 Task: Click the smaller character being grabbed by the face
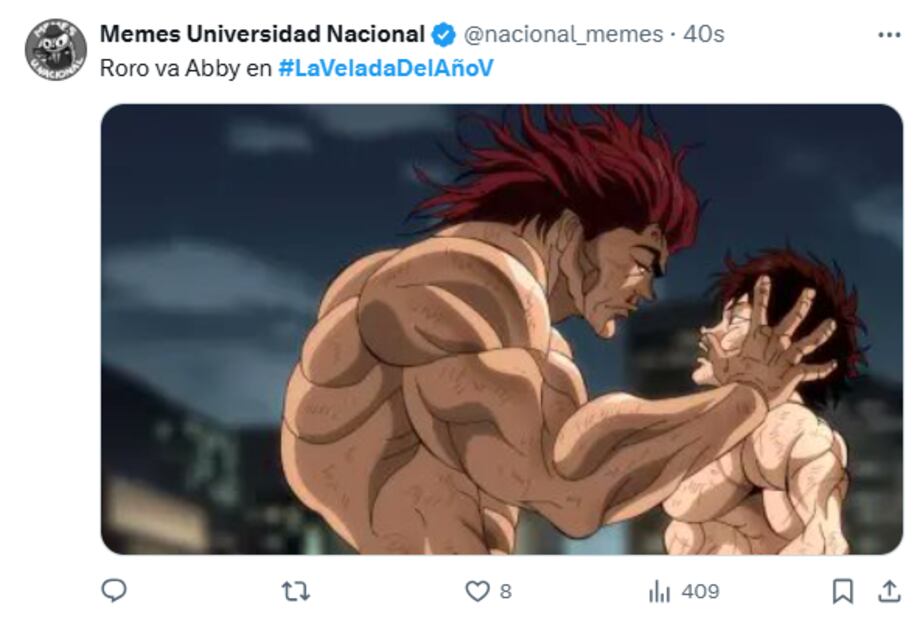(x=772, y=409)
